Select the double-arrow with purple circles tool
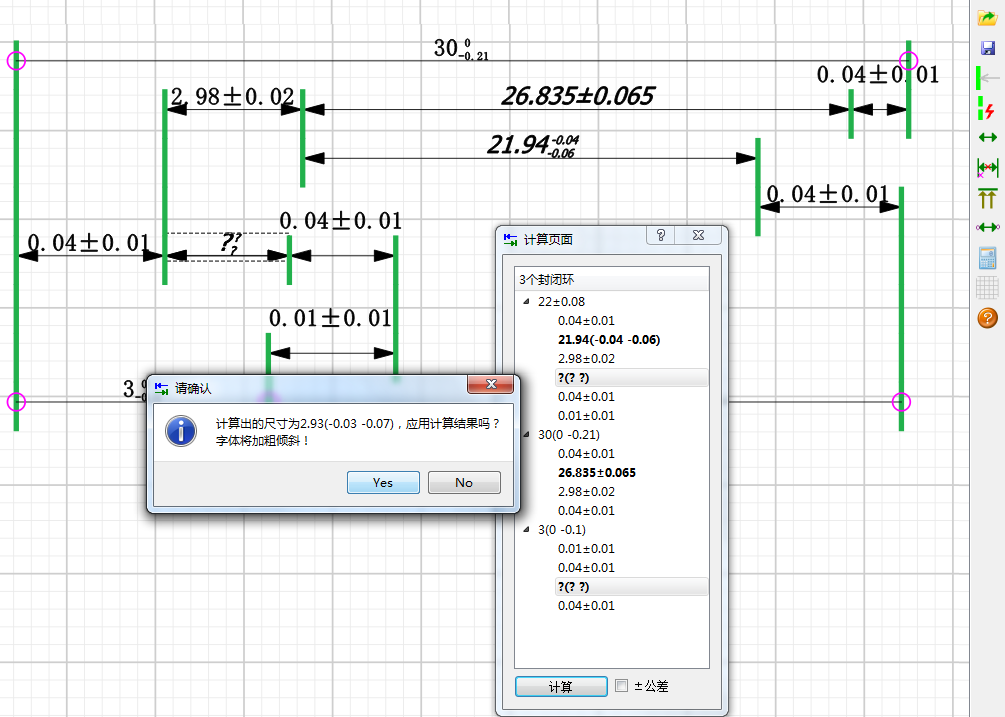 988,227
